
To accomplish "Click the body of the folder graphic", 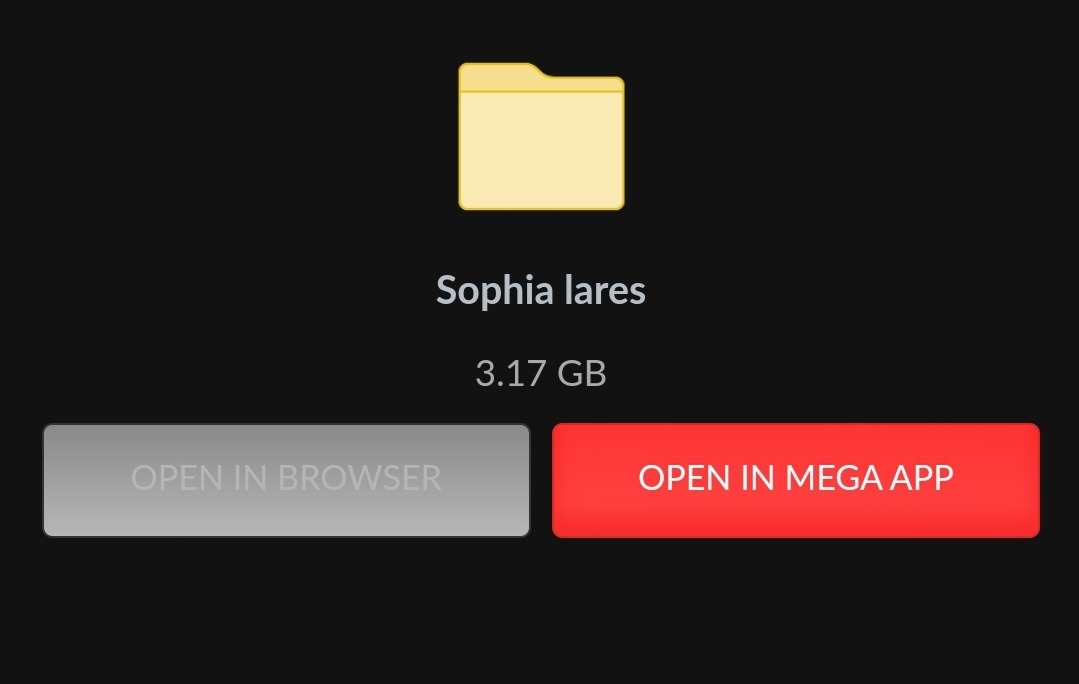I will click(x=541, y=150).
